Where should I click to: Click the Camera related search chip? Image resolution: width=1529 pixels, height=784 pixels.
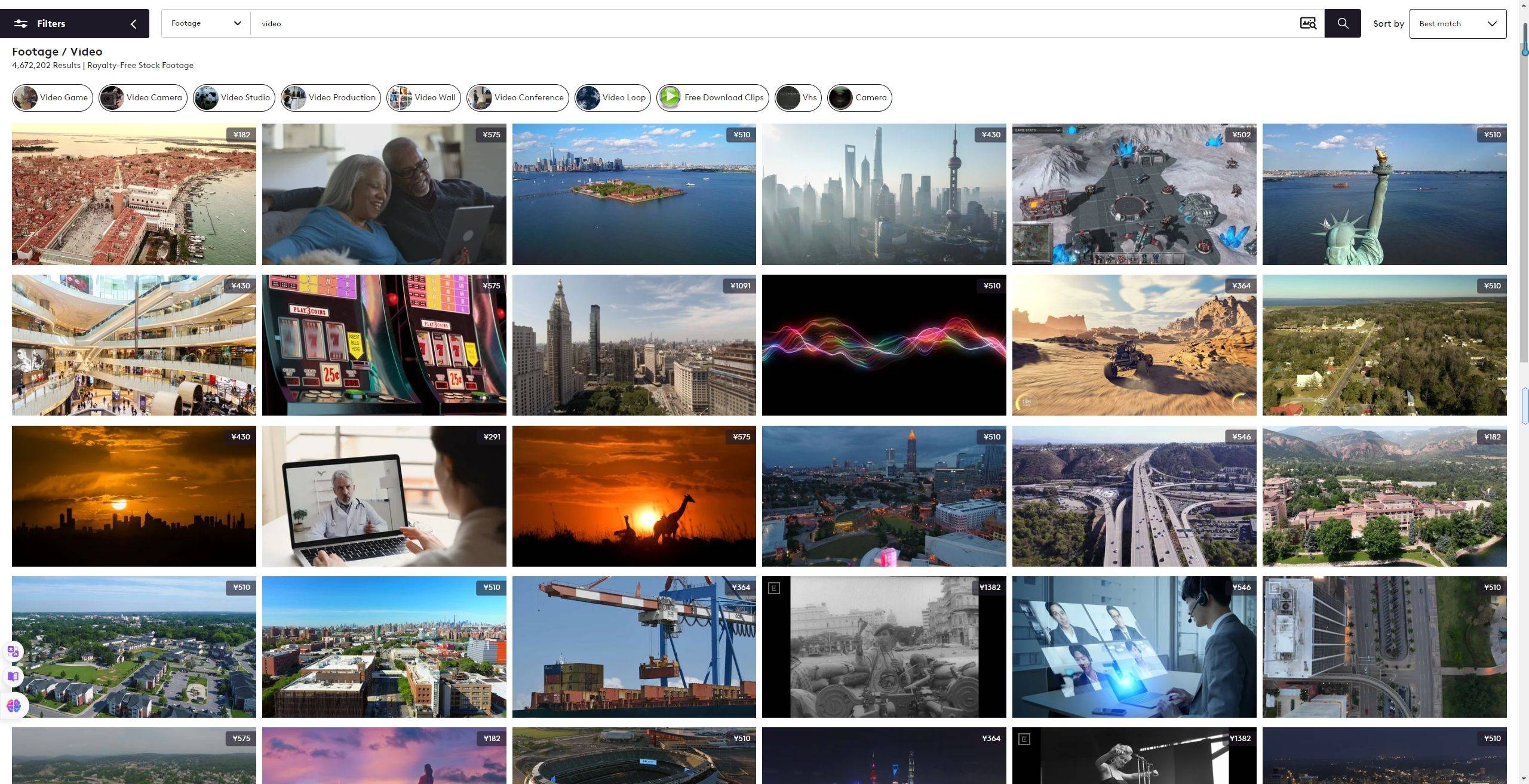[859, 98]
